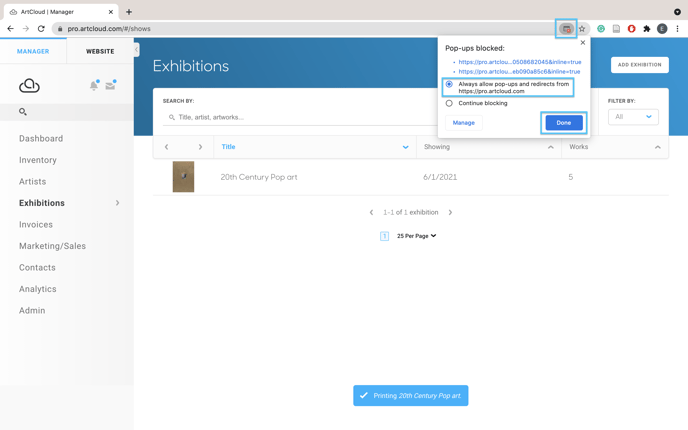
Task: Click the gray document extension icon
Action: [616, 29]
